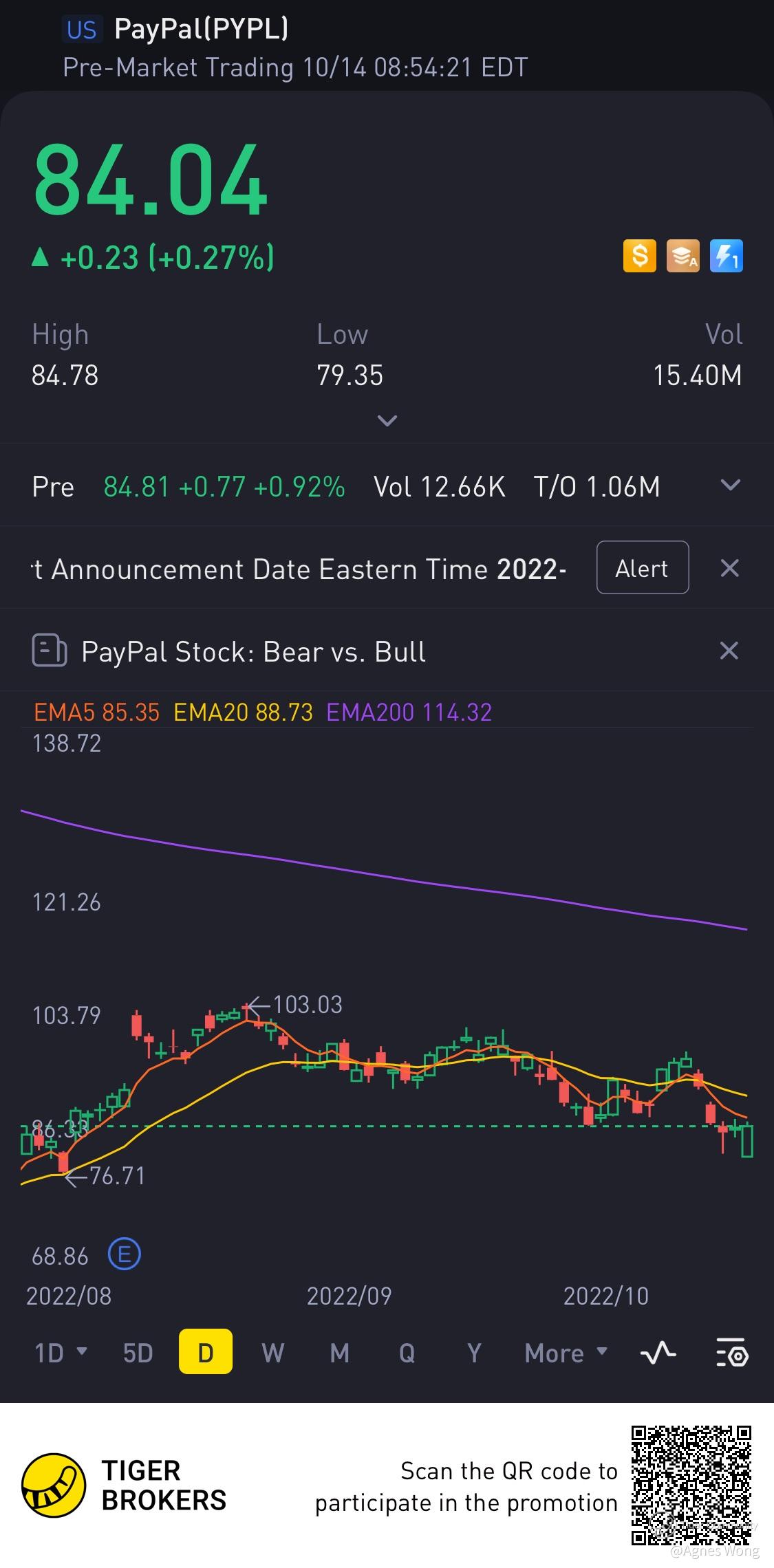Set an Alert for announcement date
The width and height of the screenshot is (774, 1568).
tap(642, 568)
